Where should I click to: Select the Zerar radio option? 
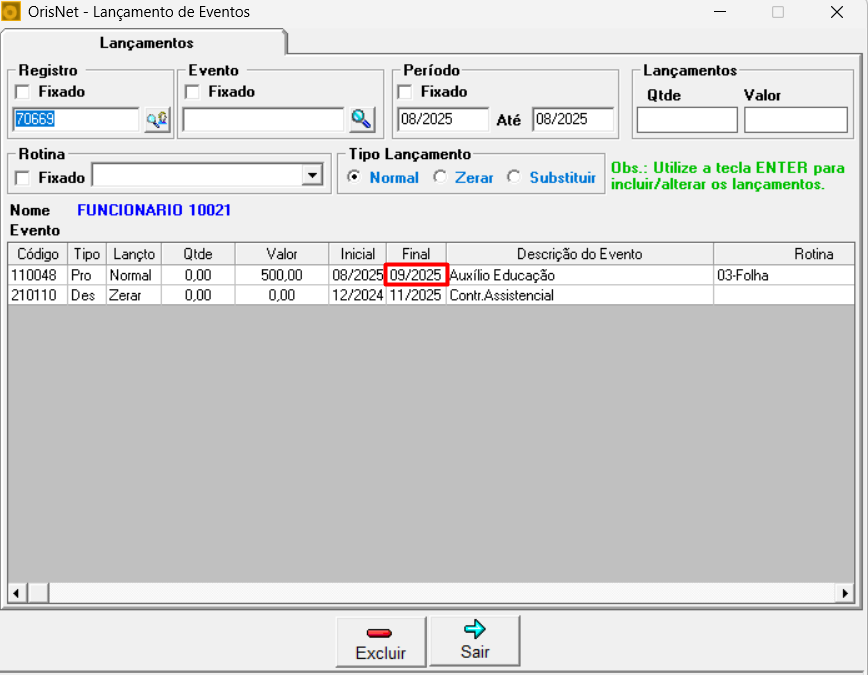[x=440, y=177]
